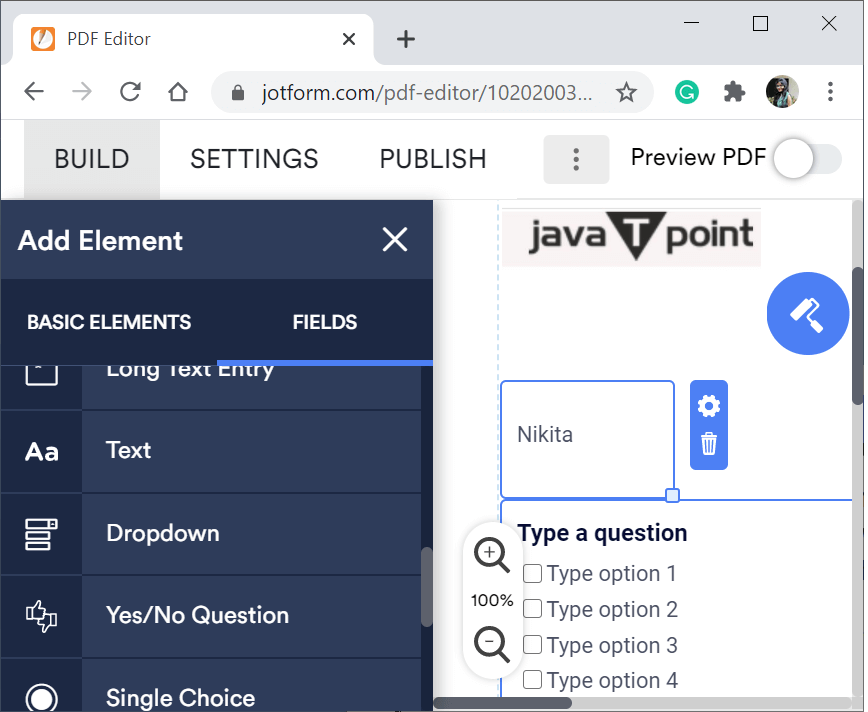Click the 100% zoom level text
This screenshot has height=712, width=868.
492,600
